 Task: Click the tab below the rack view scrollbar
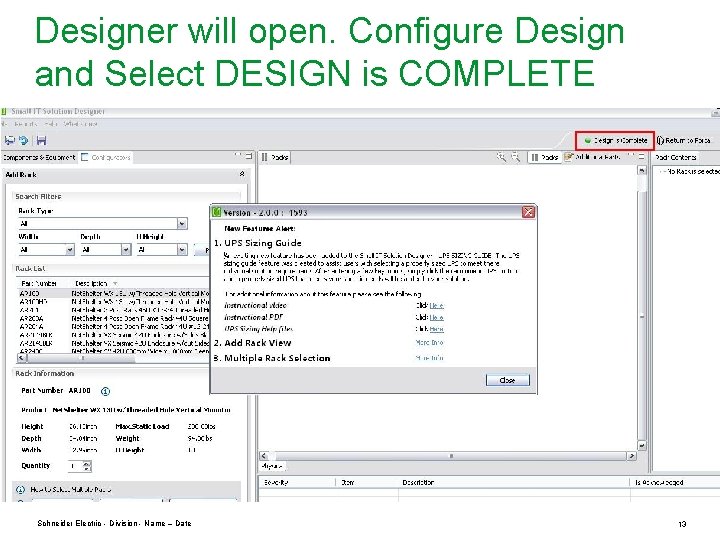272,466
